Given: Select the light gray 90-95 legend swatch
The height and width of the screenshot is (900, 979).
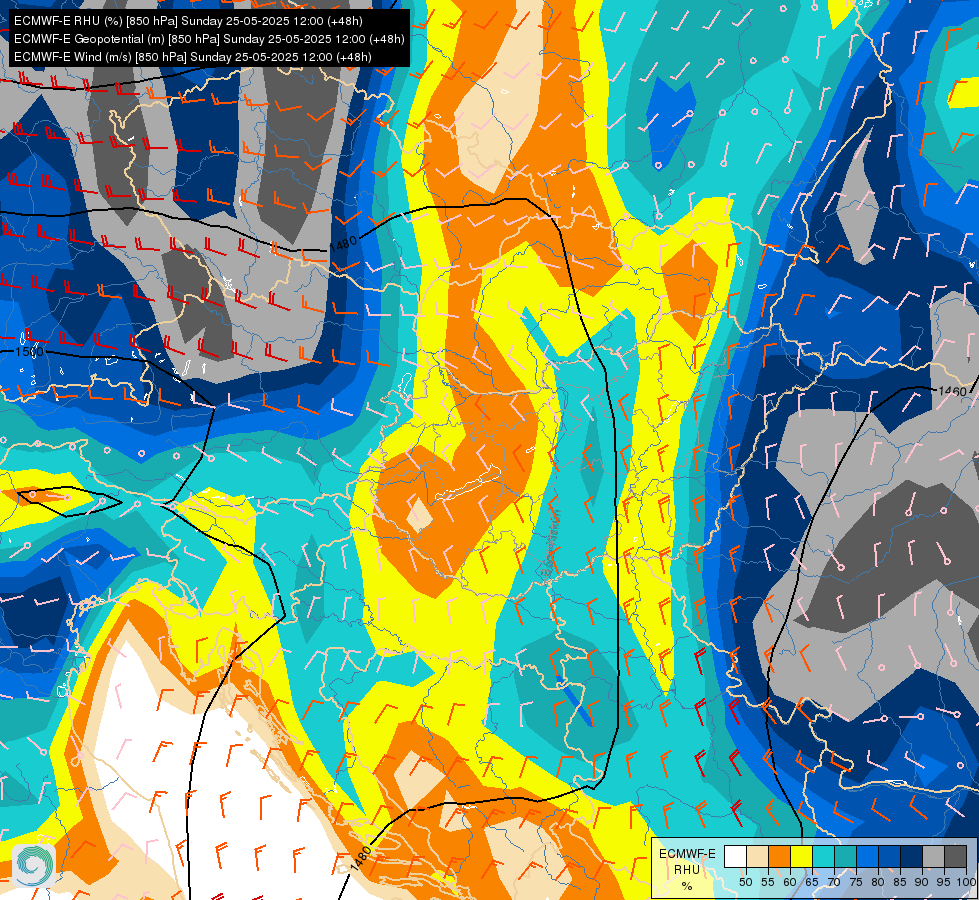Looking at the screenshot, I should coord(933,856).
